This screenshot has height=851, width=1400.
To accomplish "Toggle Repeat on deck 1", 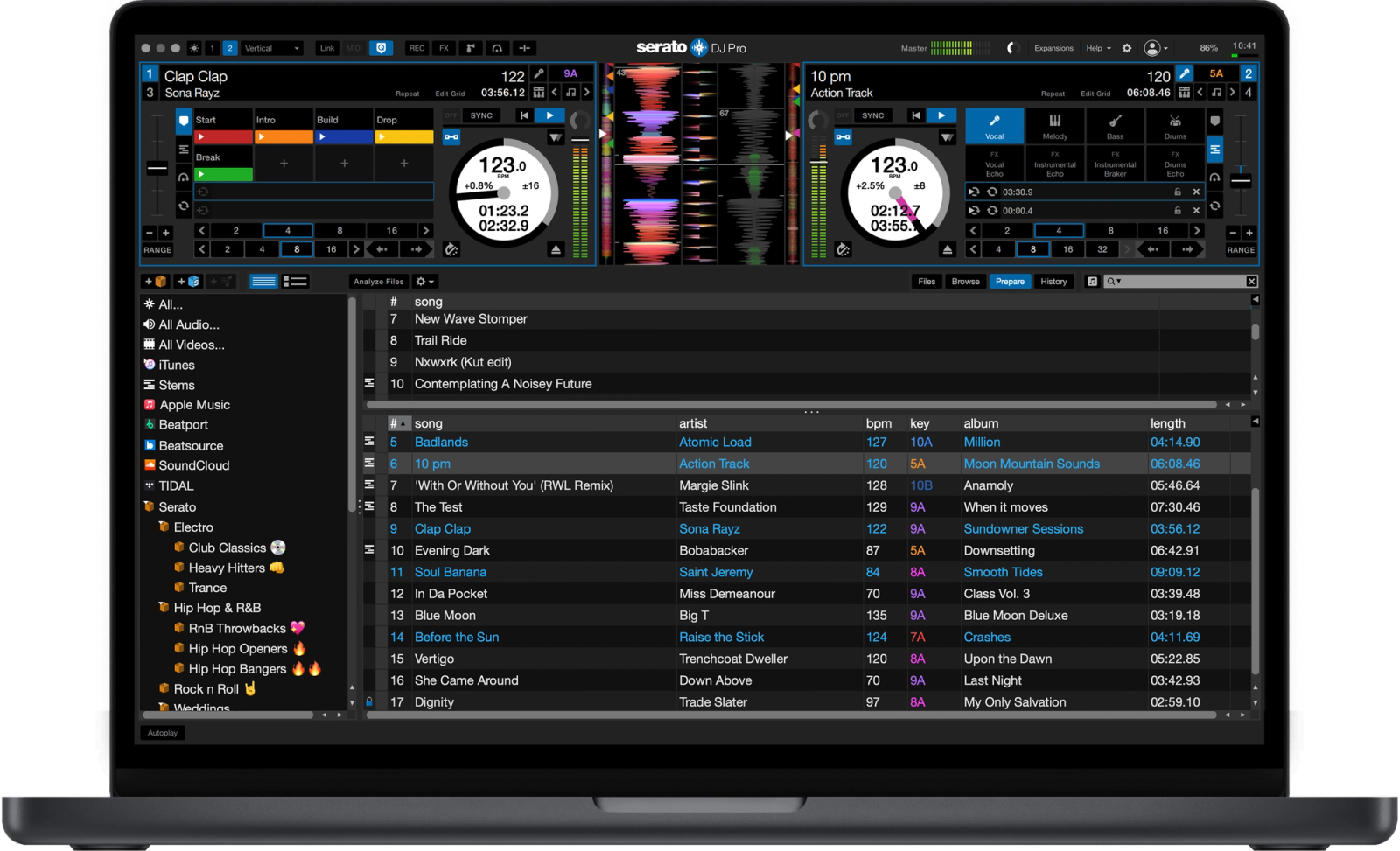I will pyautogui.click(x=407, y=94).
